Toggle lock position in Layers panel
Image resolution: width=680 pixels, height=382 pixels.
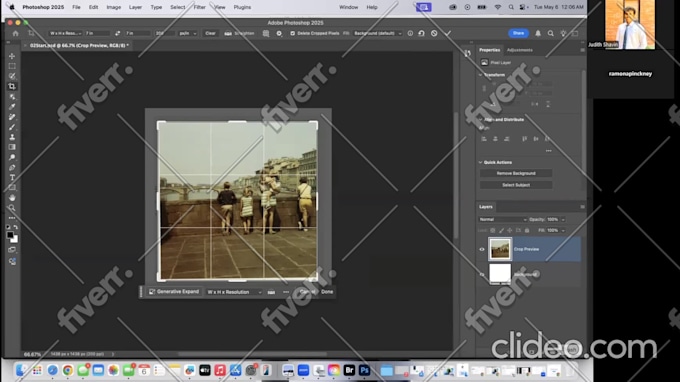tap(510, 231)
